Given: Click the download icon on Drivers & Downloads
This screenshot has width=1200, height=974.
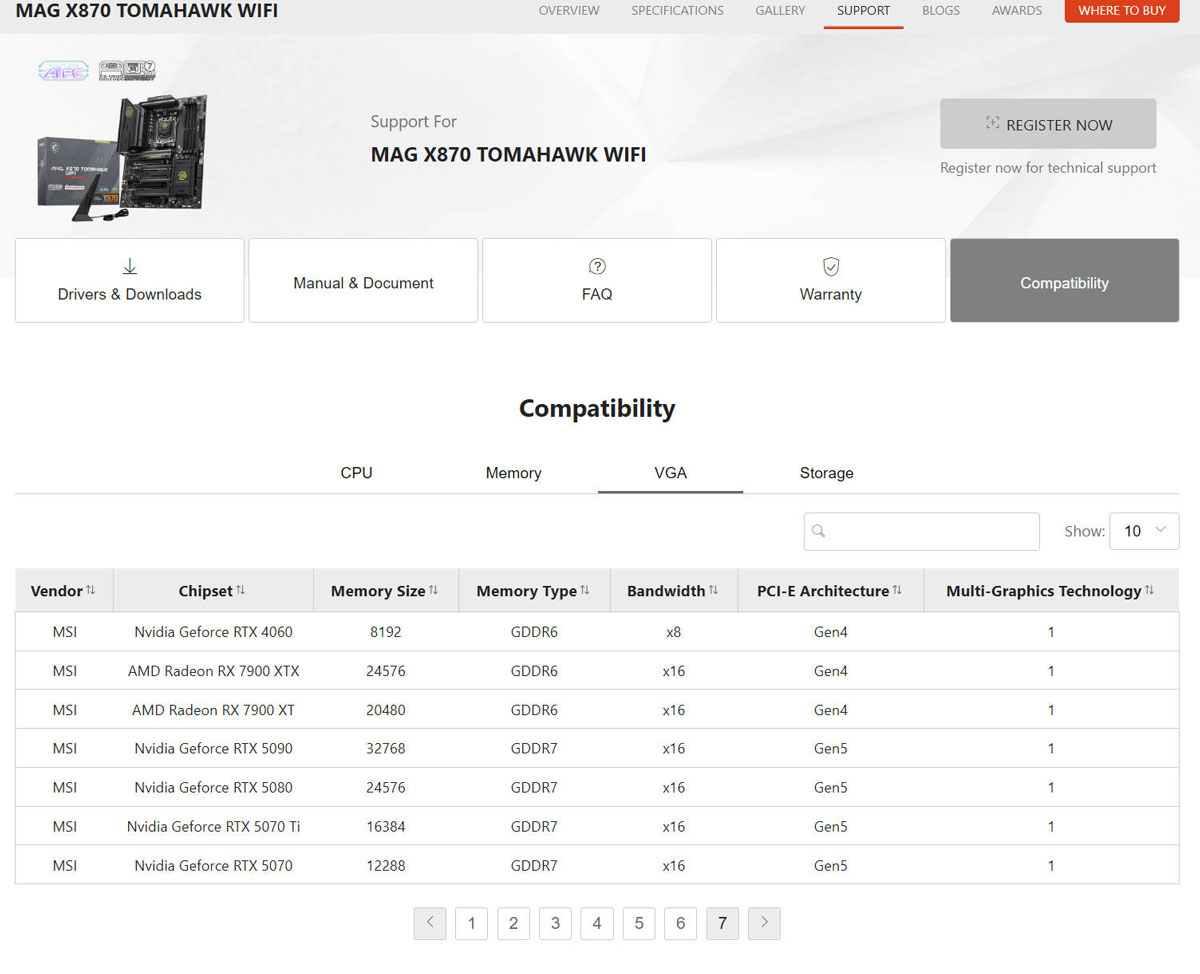Looking at the screenshot, I should tap(129, 266).
